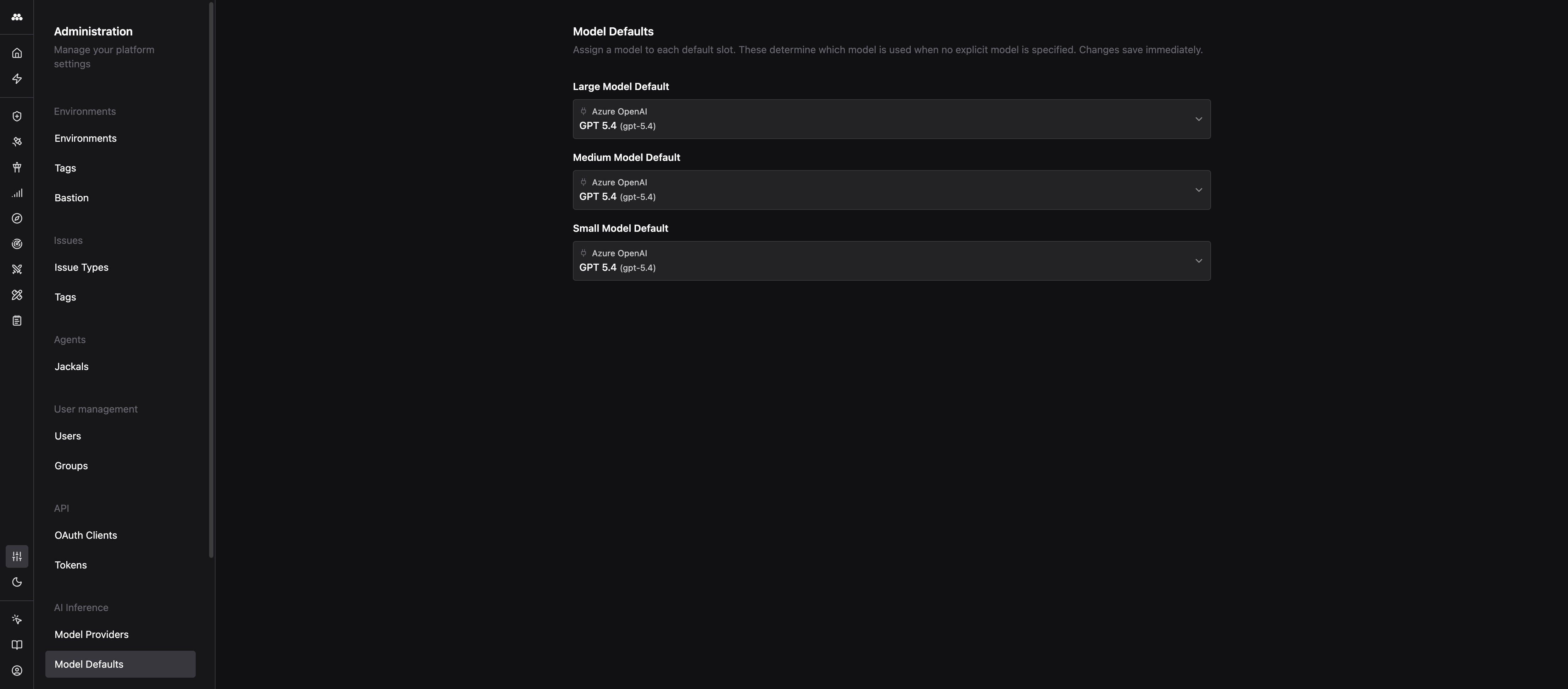Open the Large Model Default dropdown

891,119
